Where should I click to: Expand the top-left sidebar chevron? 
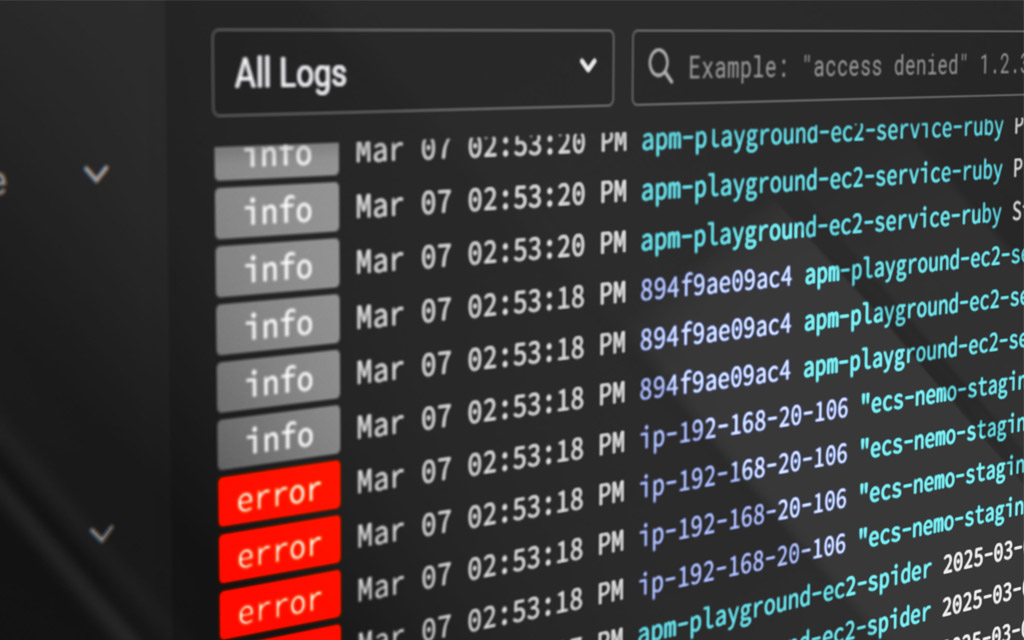click(96, 174)
